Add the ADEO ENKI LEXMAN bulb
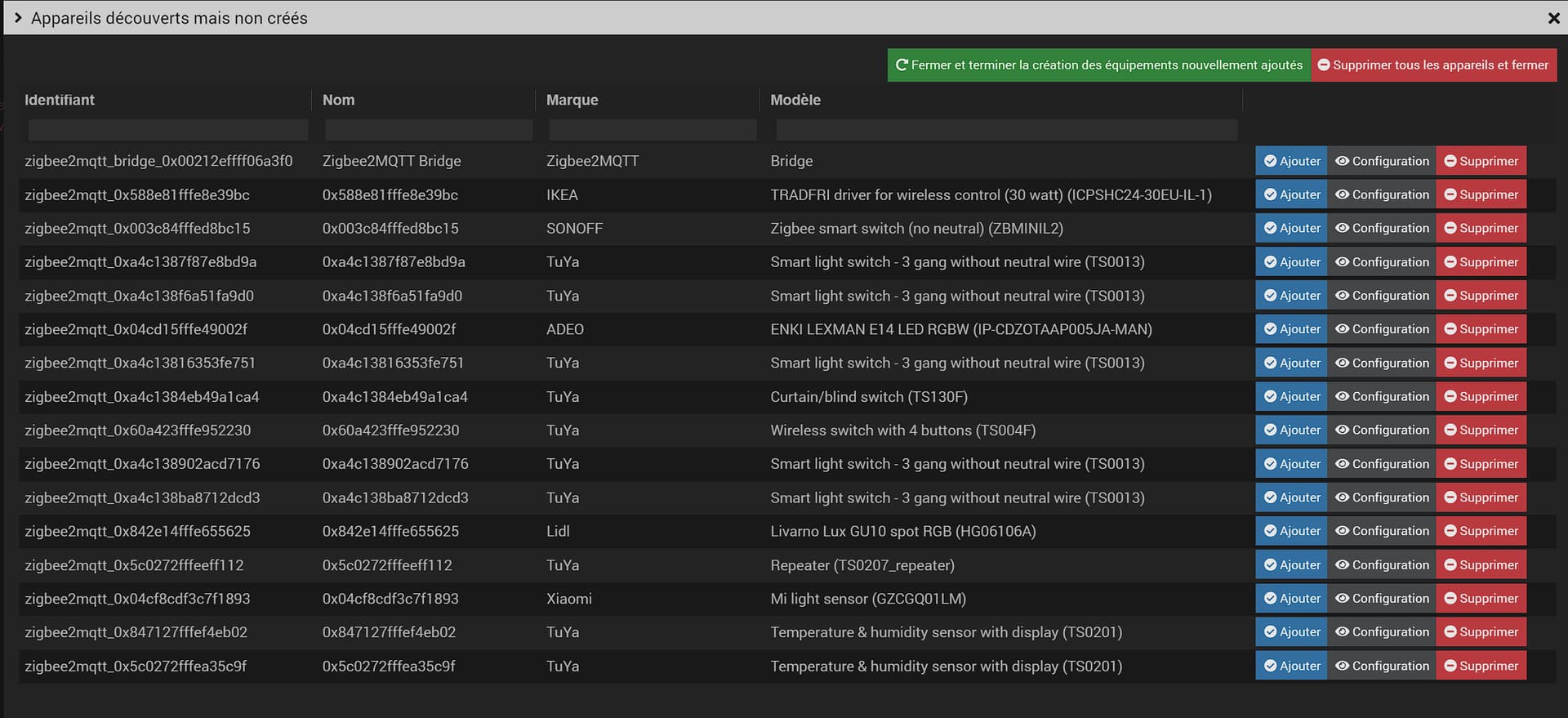1568x718 pixels. pyautogui.click(x=1291, y=329)
